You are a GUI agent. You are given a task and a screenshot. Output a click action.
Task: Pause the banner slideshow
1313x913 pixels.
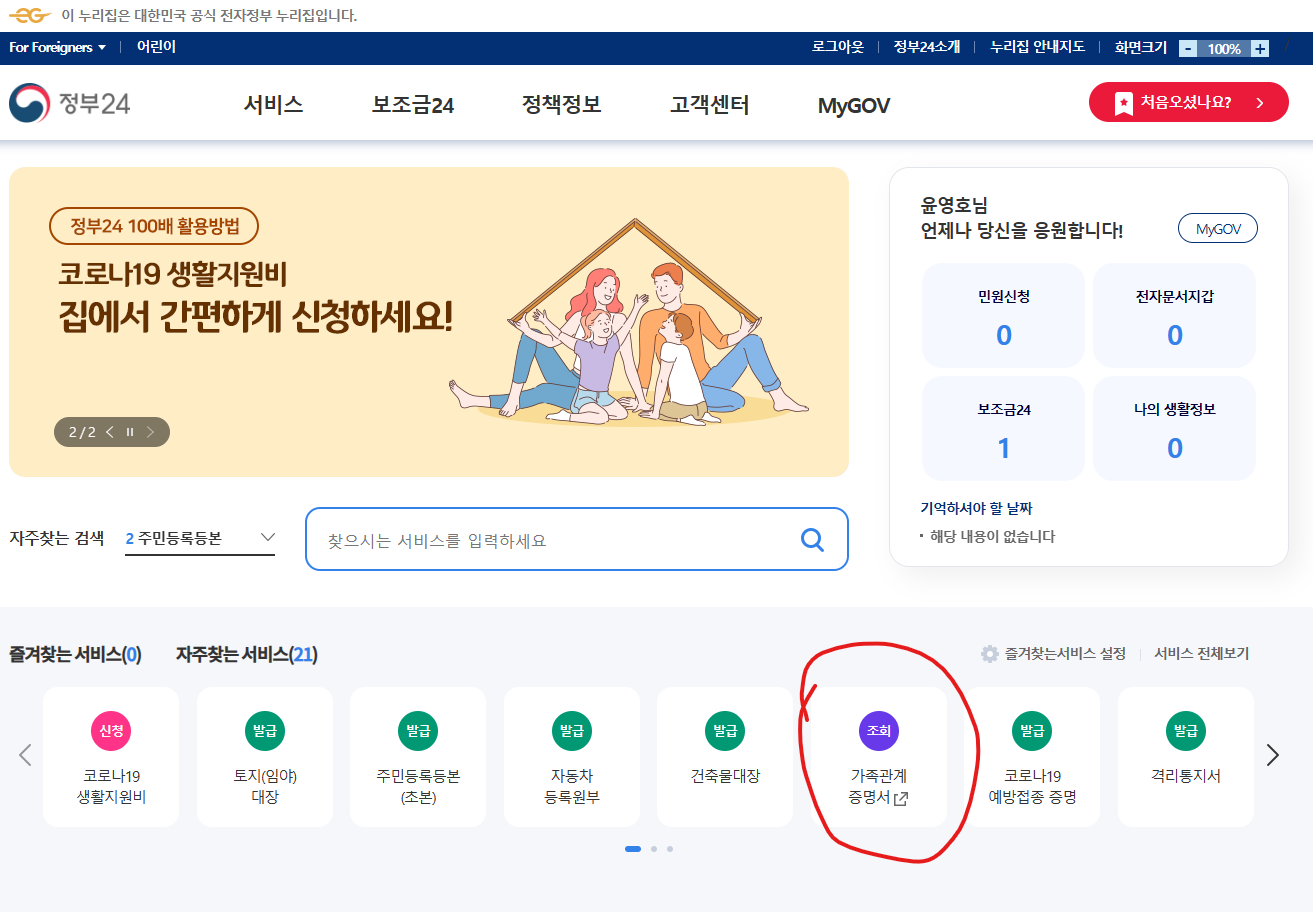point(130,432)
